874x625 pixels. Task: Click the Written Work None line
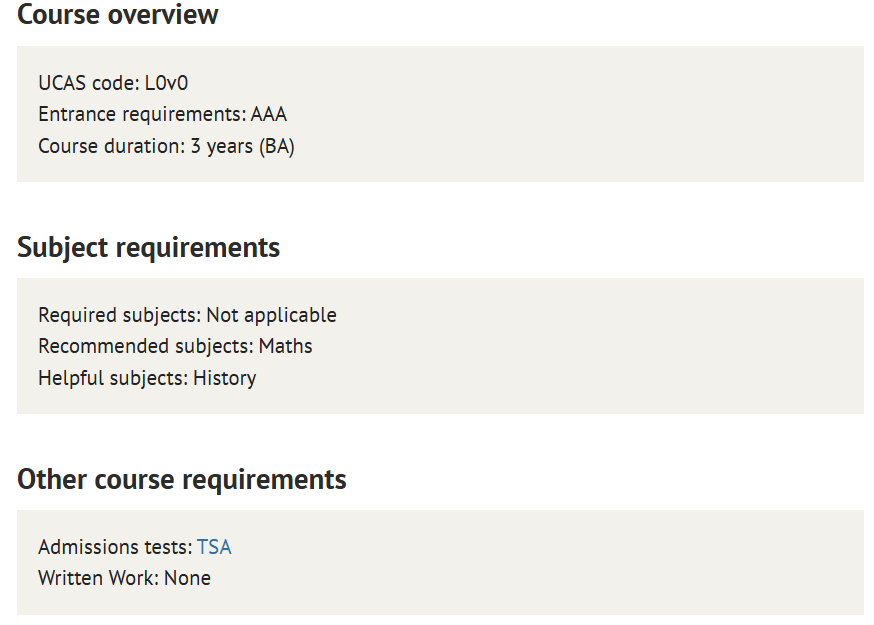(124, 578)
